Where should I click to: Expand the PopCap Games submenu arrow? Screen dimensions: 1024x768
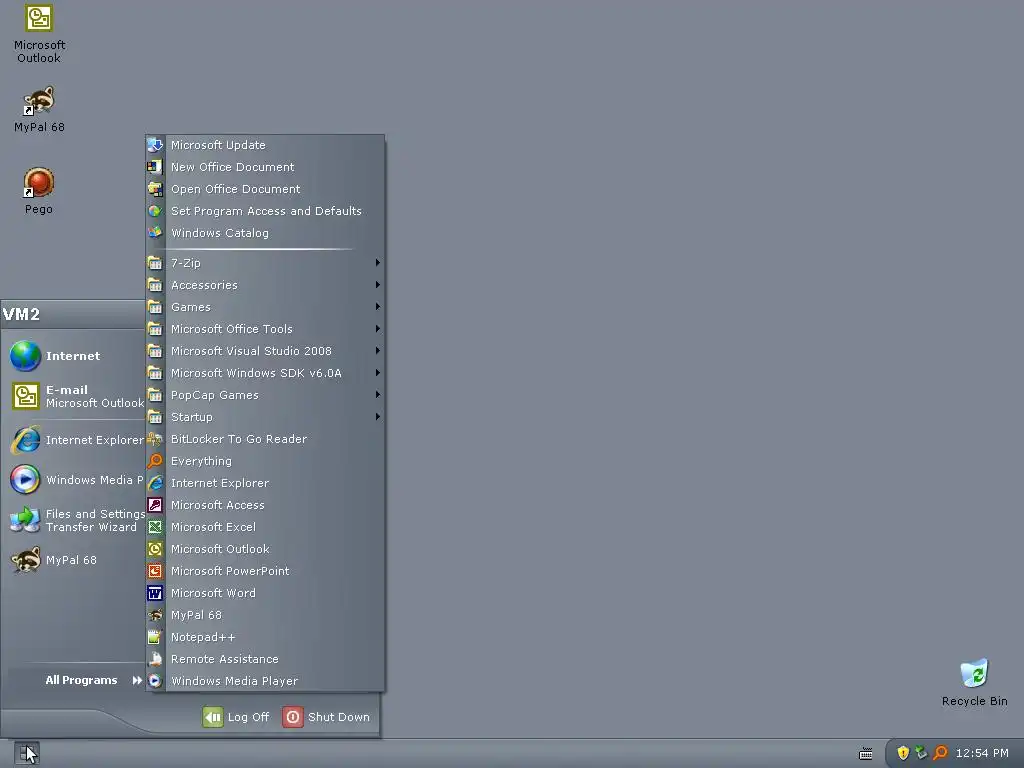[x=377, y=394]
